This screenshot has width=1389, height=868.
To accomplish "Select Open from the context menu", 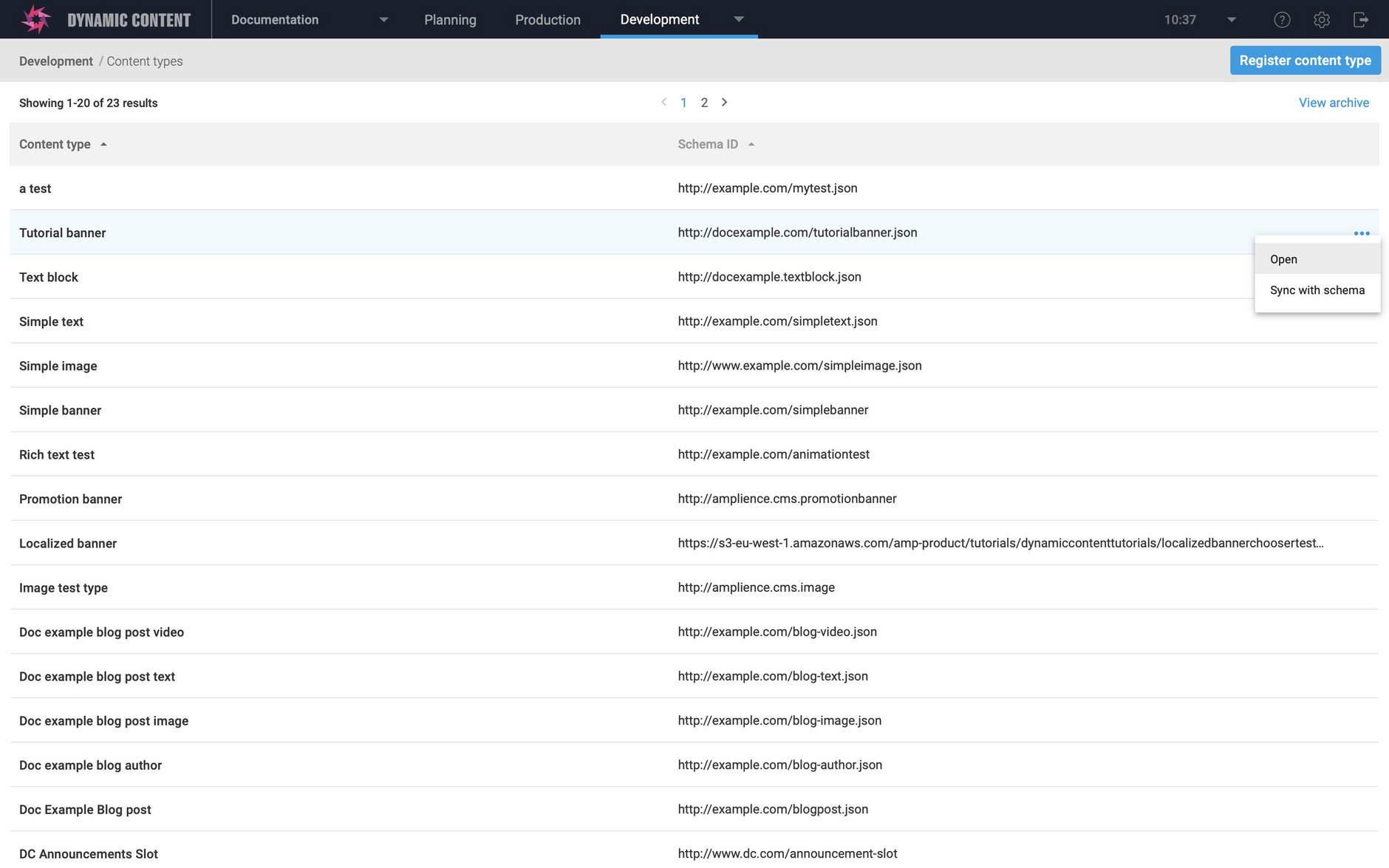I will 1283,259.
